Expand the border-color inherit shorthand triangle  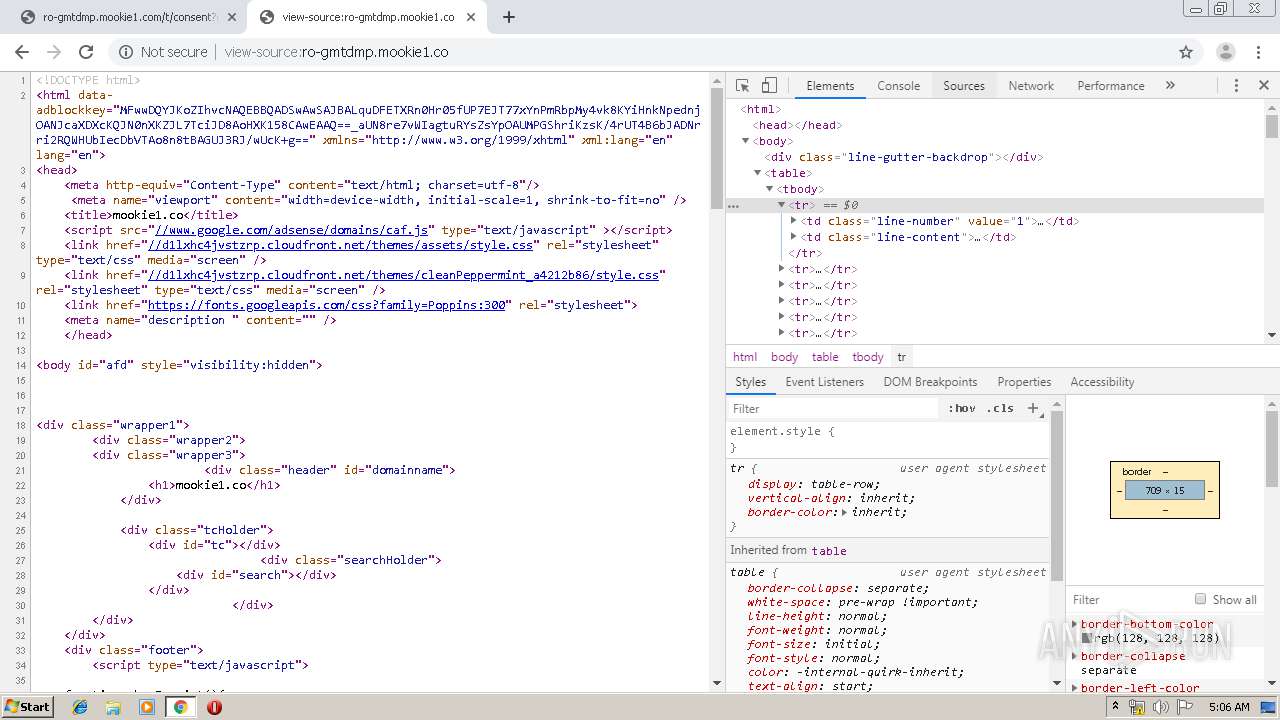(x=845, y=512)
